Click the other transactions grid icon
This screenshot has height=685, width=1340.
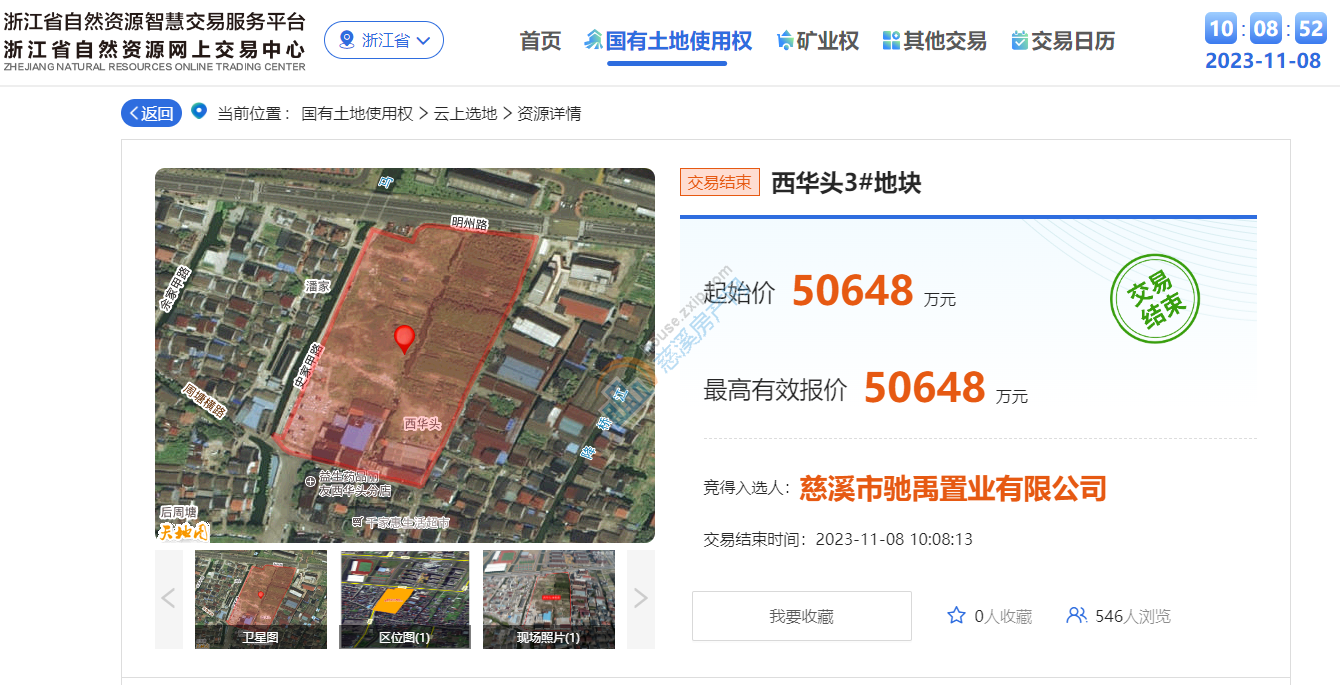coord(891,41)
